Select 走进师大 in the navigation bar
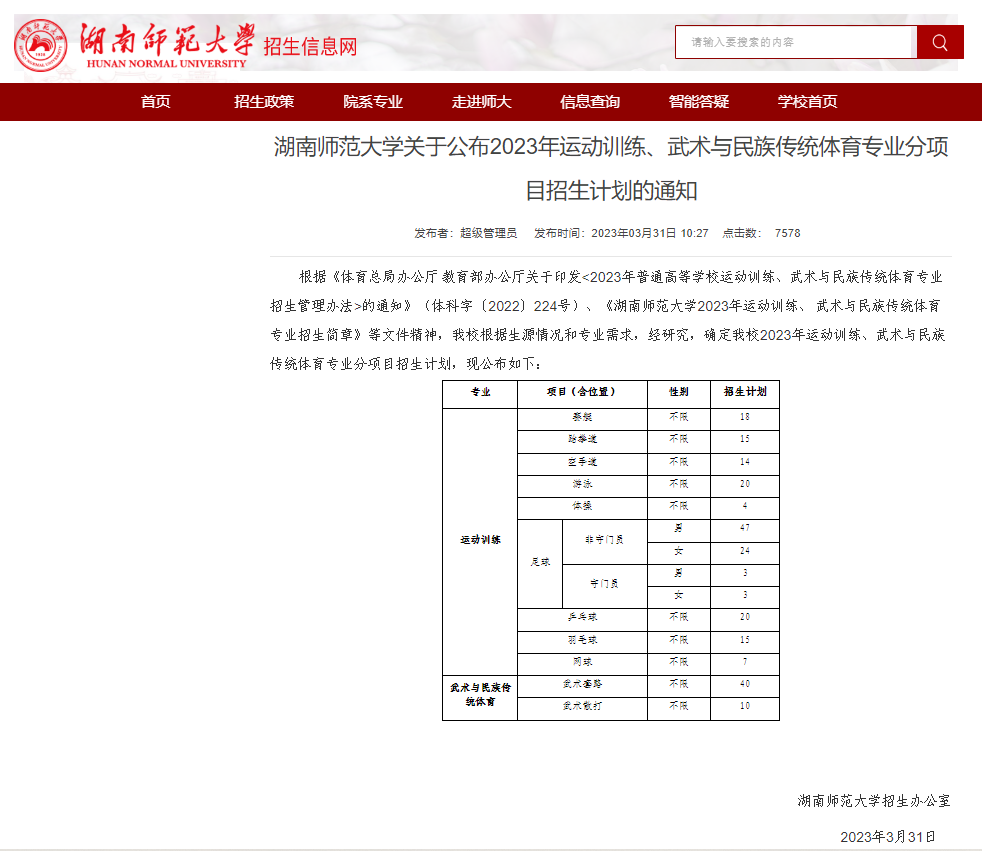982x851 pixels. [x=481, y=102]
